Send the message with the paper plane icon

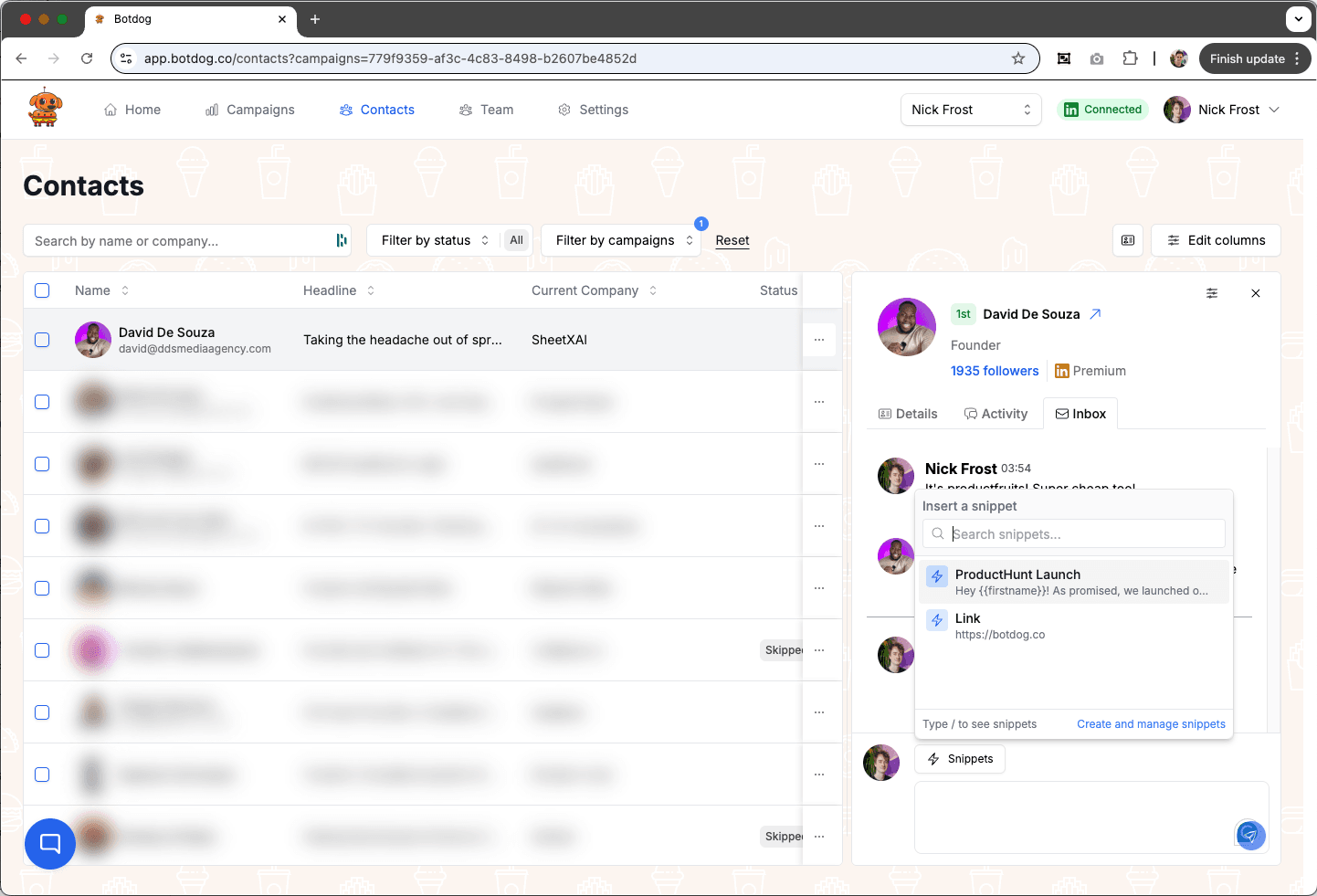pyautogui.click(x=1250, y=835)
